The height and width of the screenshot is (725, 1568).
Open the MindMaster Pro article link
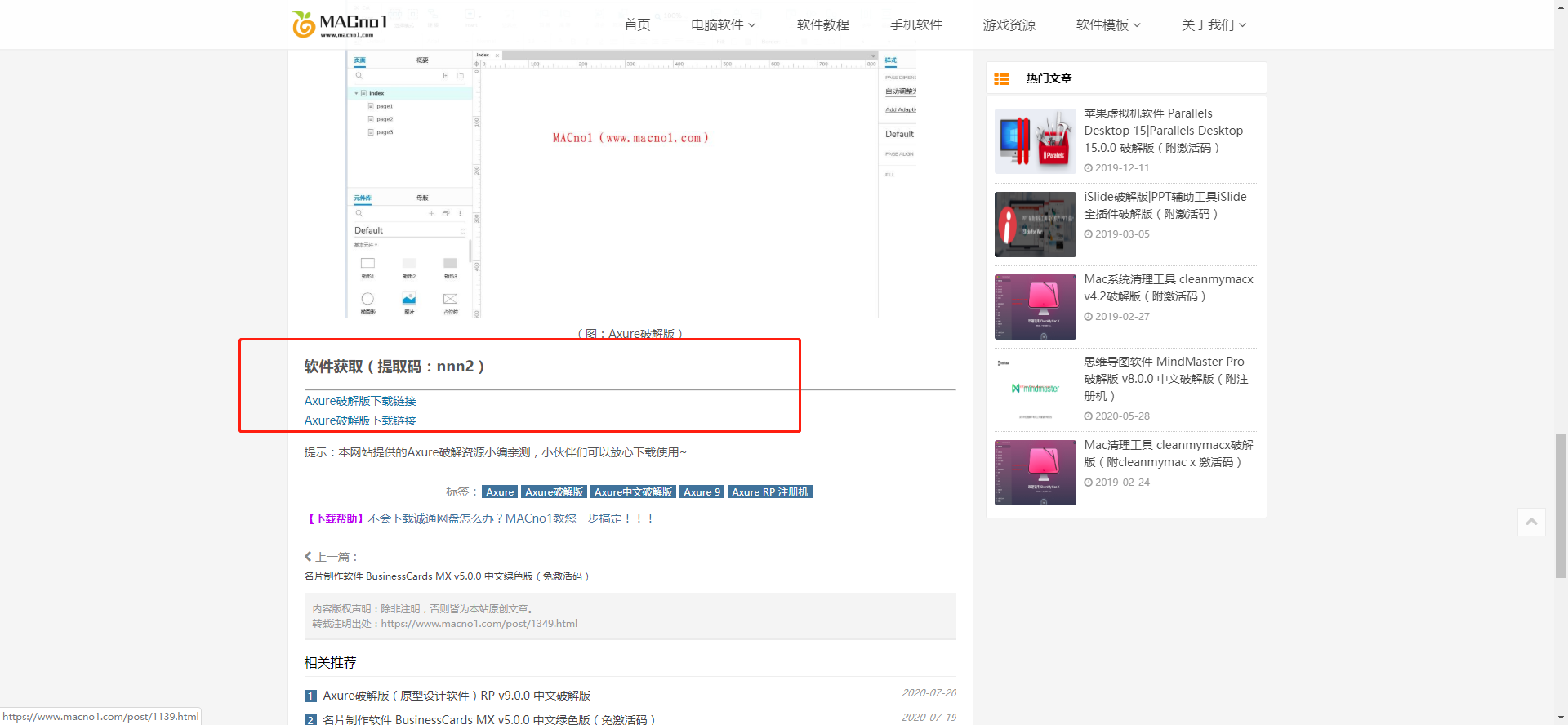click(x=1166, y=379)
